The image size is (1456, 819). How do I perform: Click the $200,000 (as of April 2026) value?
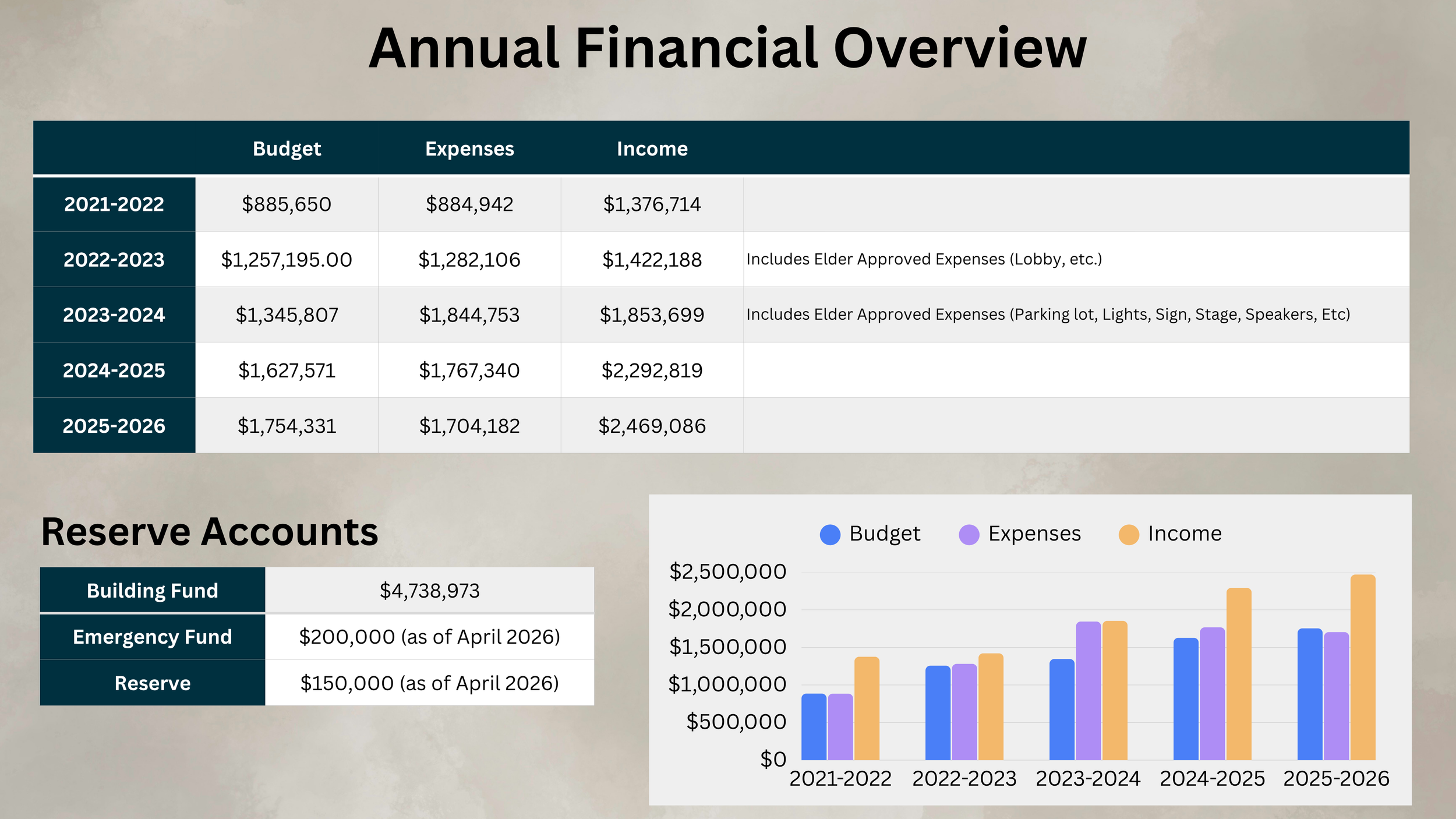pos(430,637)
